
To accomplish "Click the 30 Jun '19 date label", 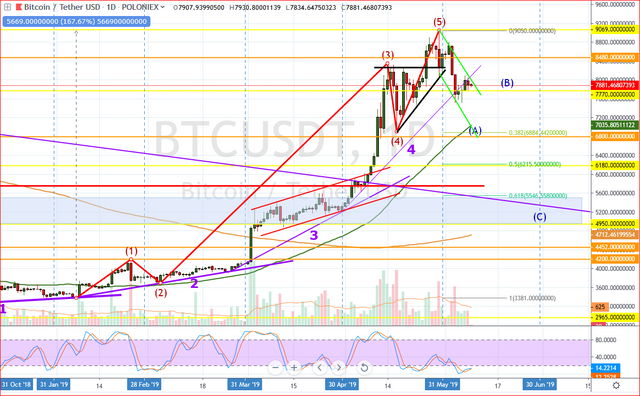I will point(540,385).
